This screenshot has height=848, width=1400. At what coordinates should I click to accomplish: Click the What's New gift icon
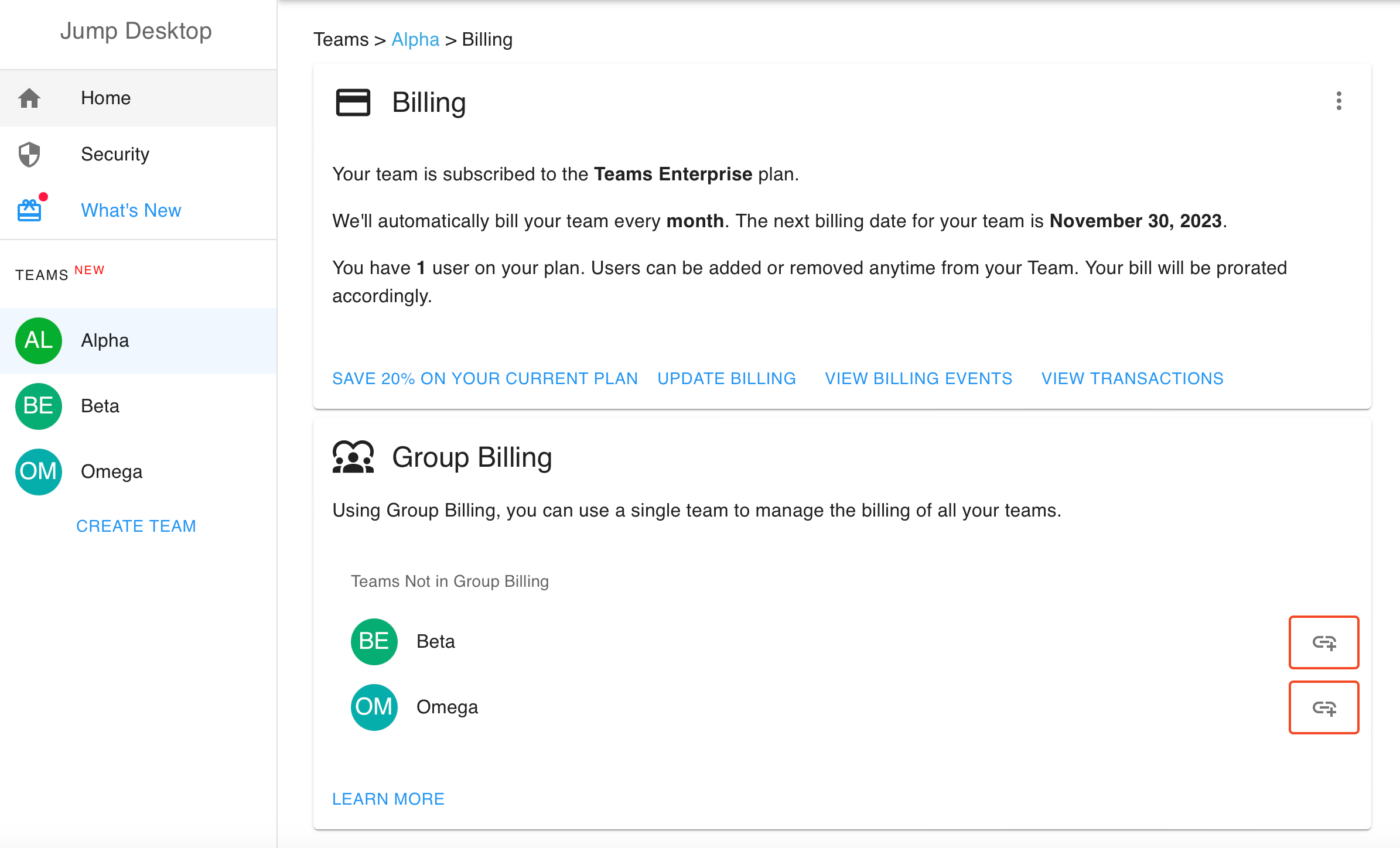coord(29,209)
